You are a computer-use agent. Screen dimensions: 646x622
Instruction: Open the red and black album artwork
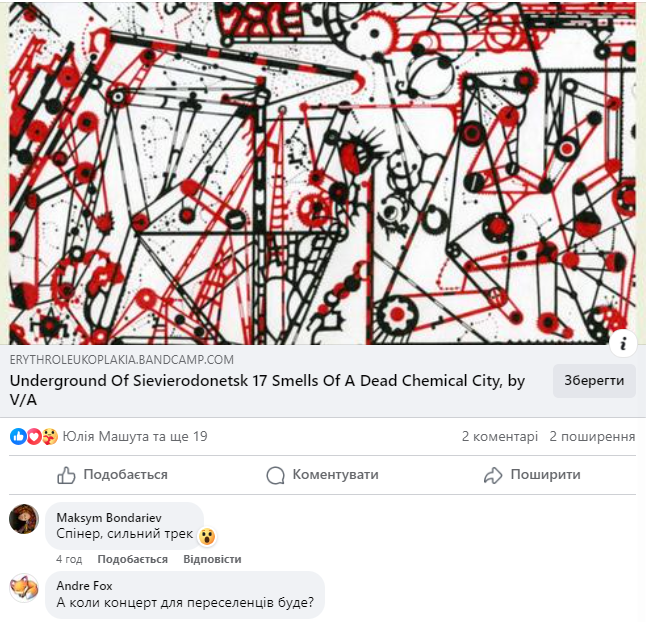322,173
